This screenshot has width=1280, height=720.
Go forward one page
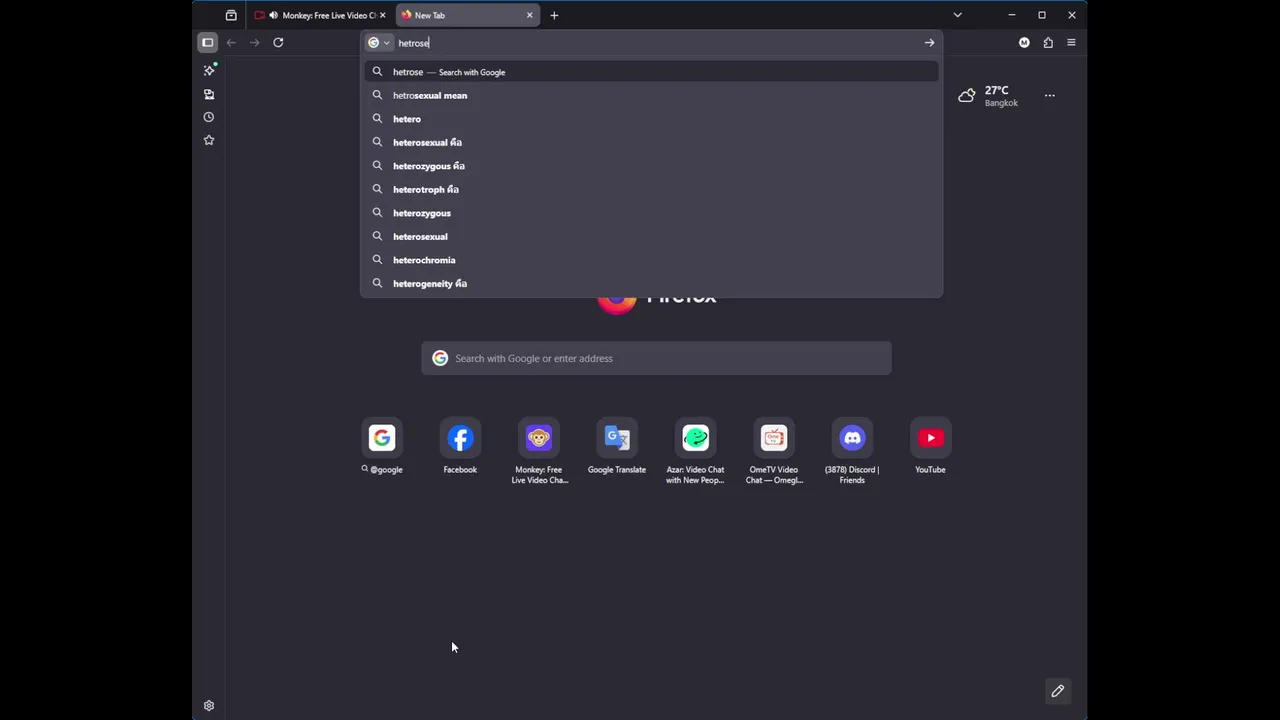[x=254, y=42]
